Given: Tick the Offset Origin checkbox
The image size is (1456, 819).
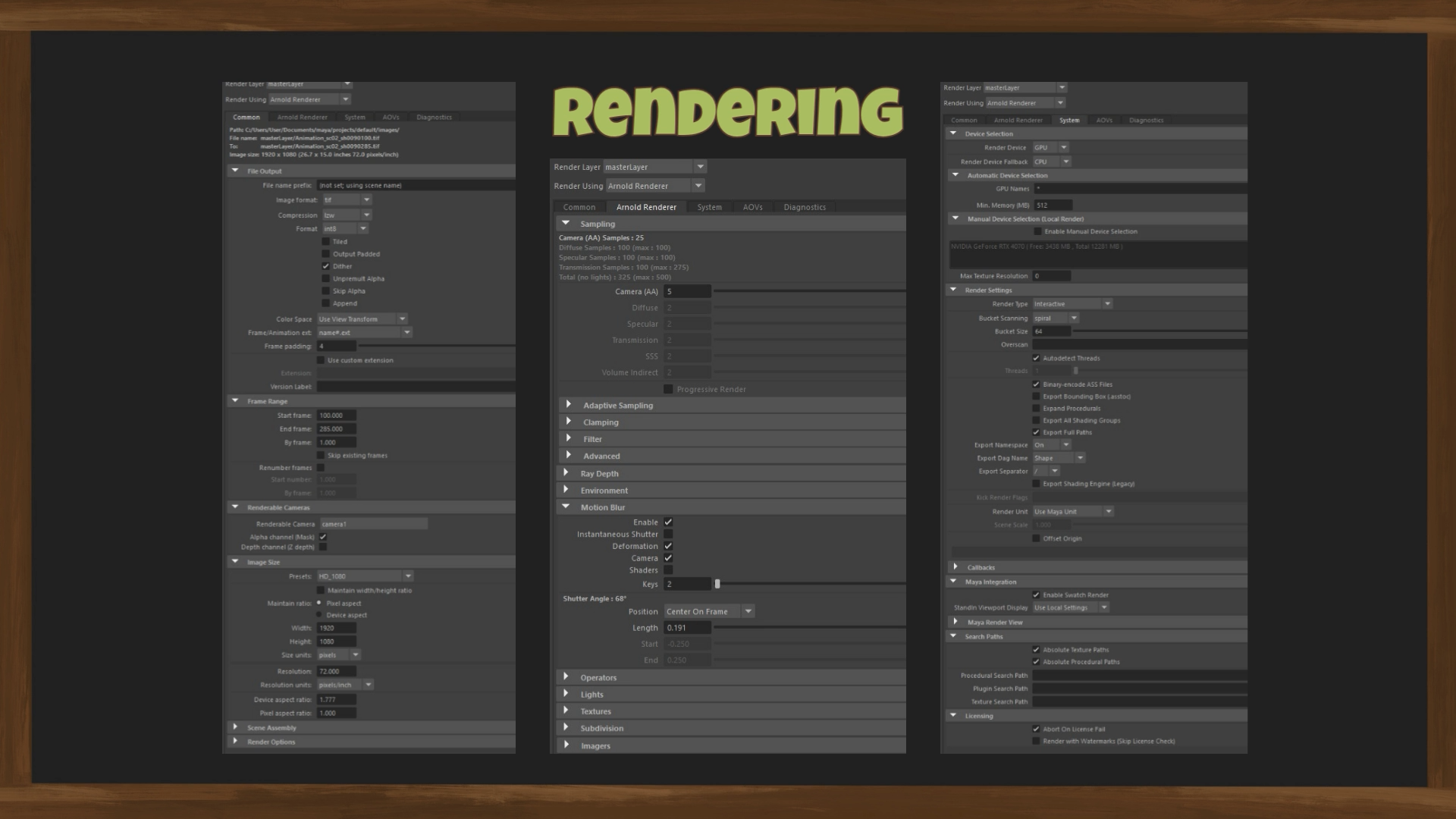Looking at the screenshot, I should click(x=1036, y=538).
